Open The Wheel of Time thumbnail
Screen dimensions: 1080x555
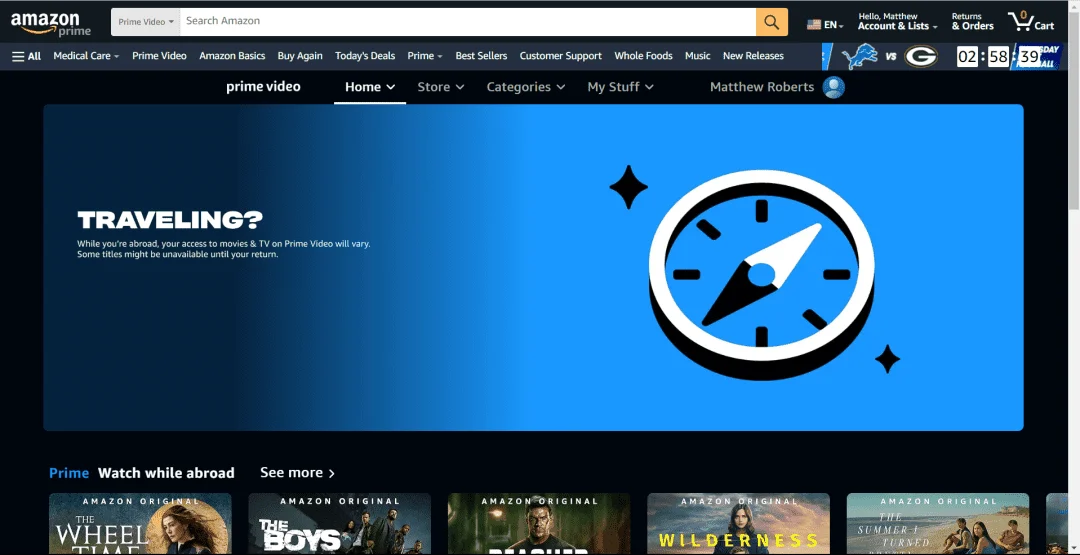pyautogui.click(x=141, y=523)
